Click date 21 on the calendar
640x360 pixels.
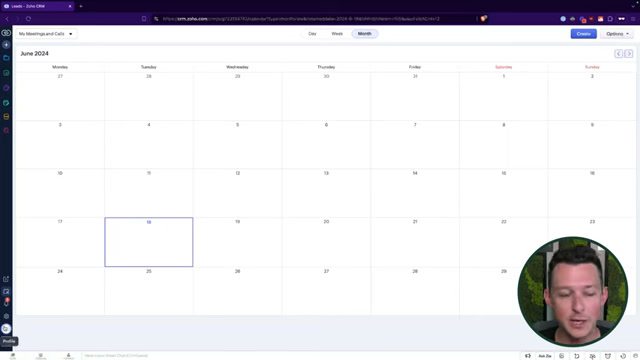coord(415,222)
